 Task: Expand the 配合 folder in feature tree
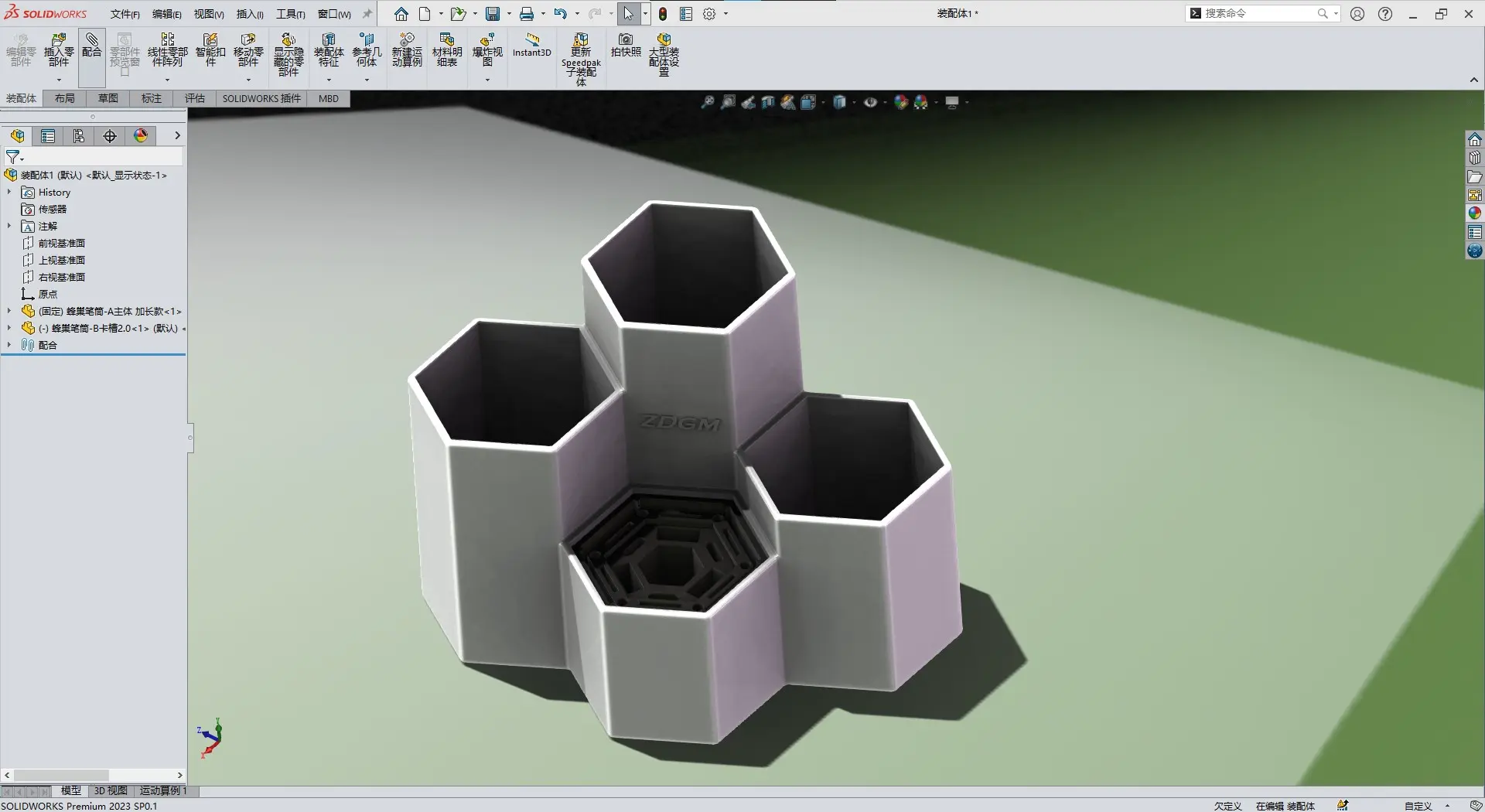pos(9,345)
